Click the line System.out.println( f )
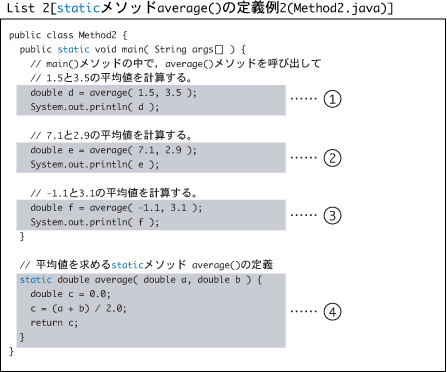This screenshot has height=372, width=447. (x=95, y=222)
